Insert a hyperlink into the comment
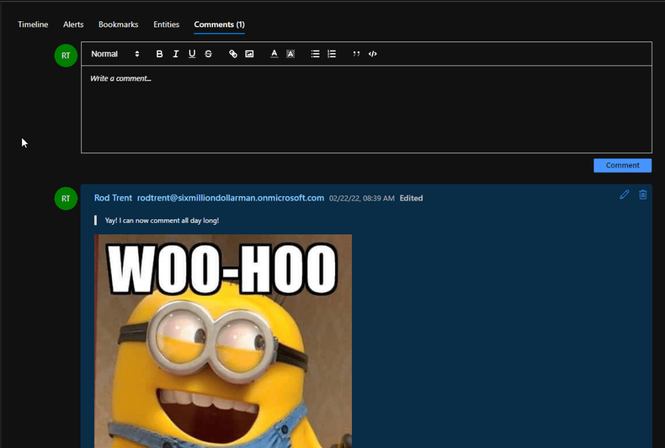Viewport: 665px width, 448px height. (x=233, y=54)
